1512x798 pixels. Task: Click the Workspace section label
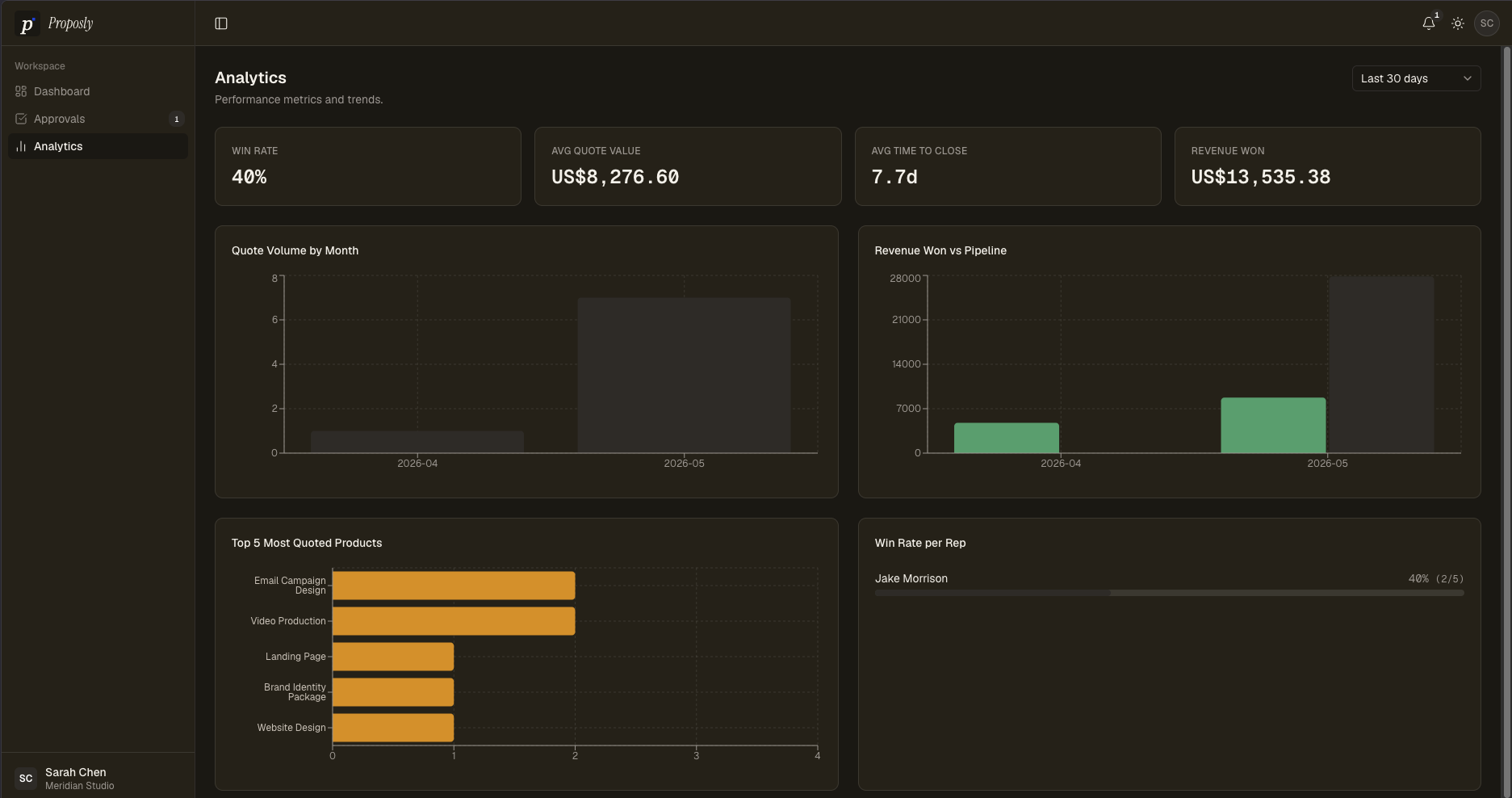pyautogui.click(x=40, y=66)
